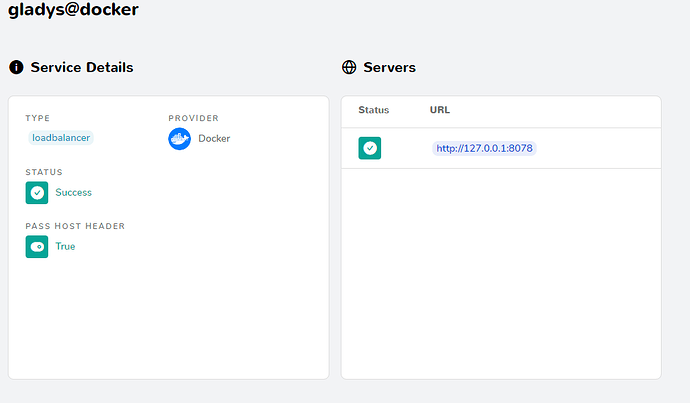Click the PASS HOST HEADER label

point(75,226)
